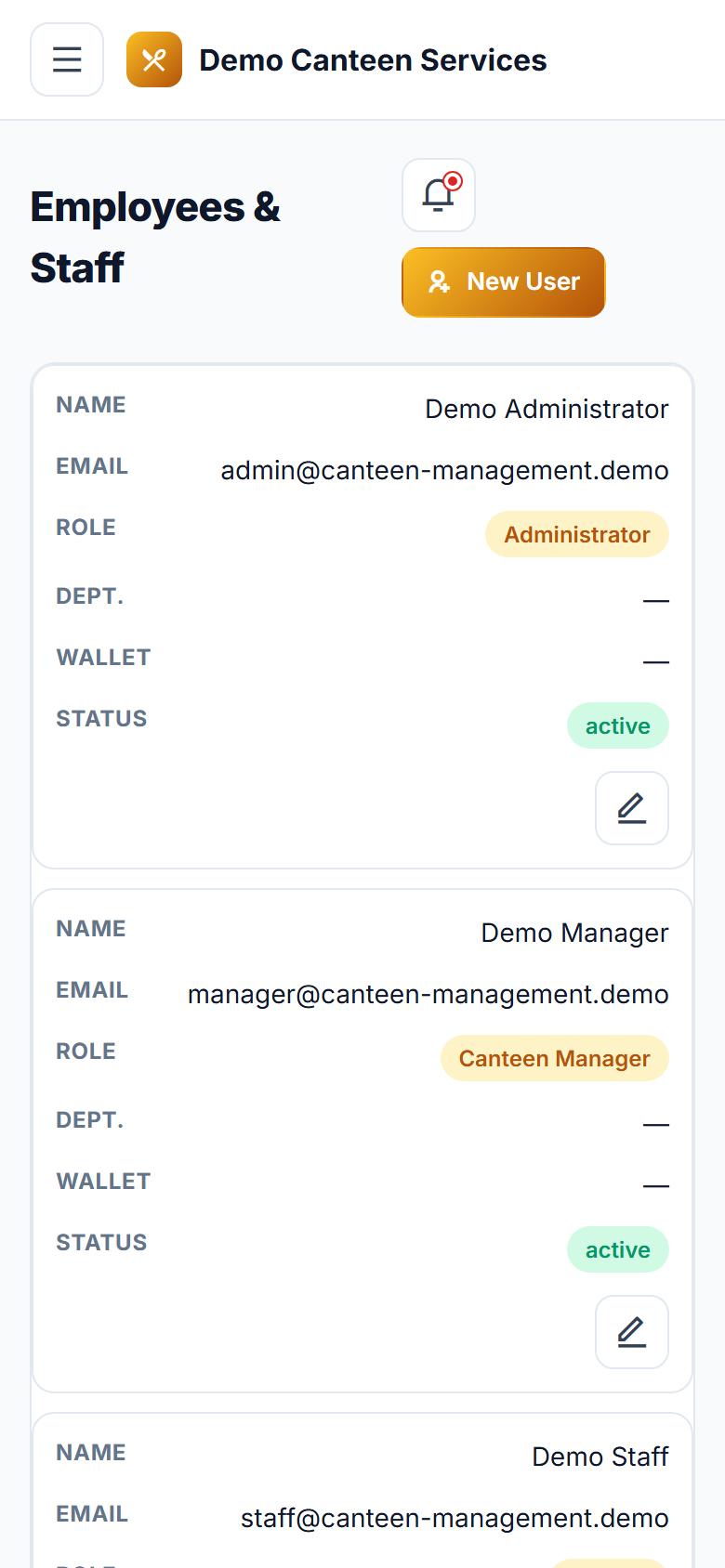The image size is (725, 1568).
Task: Click the canteen utensils logo icon
Action: (x=154, y=59)
